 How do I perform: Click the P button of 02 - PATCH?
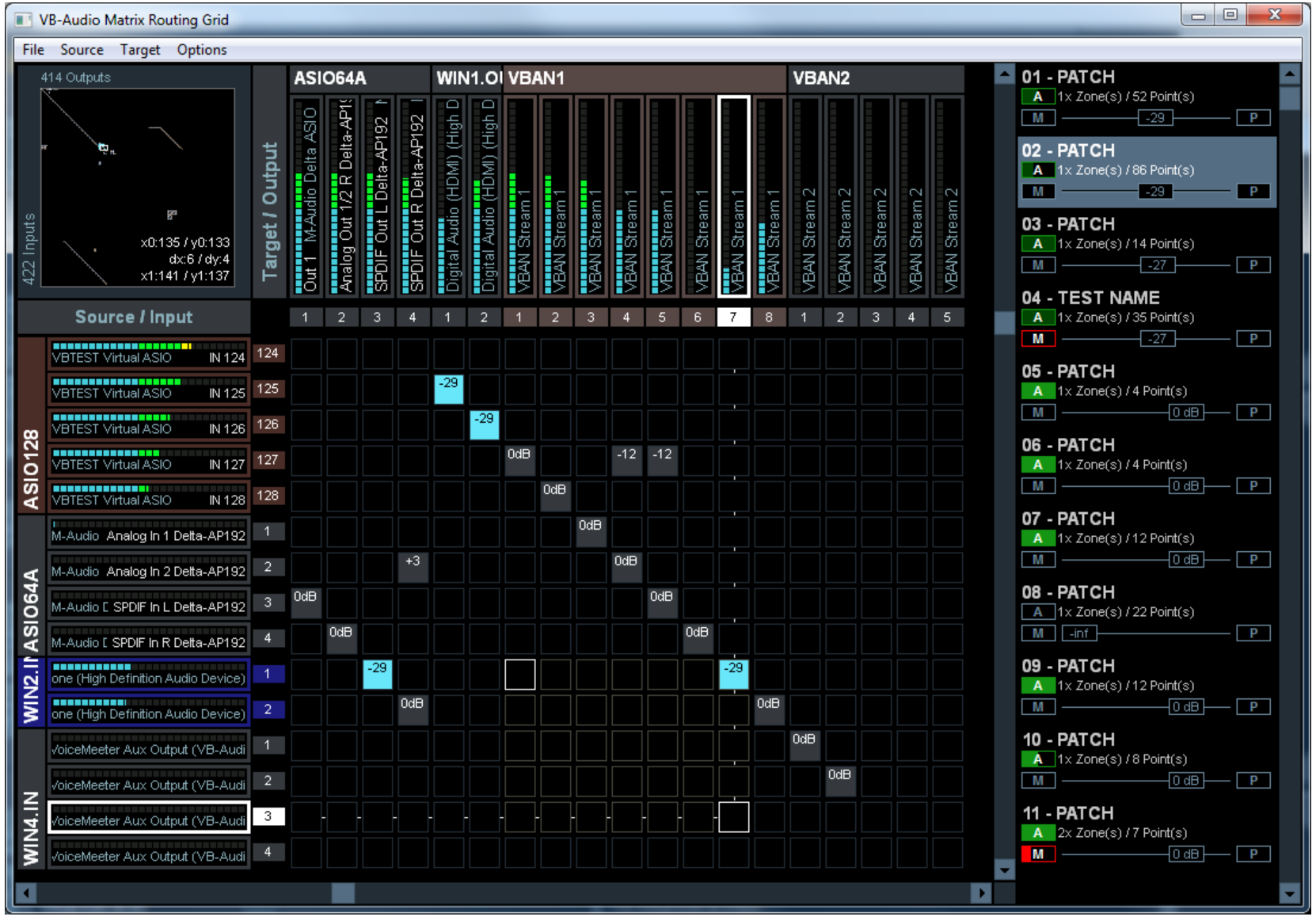[1253, 192]
